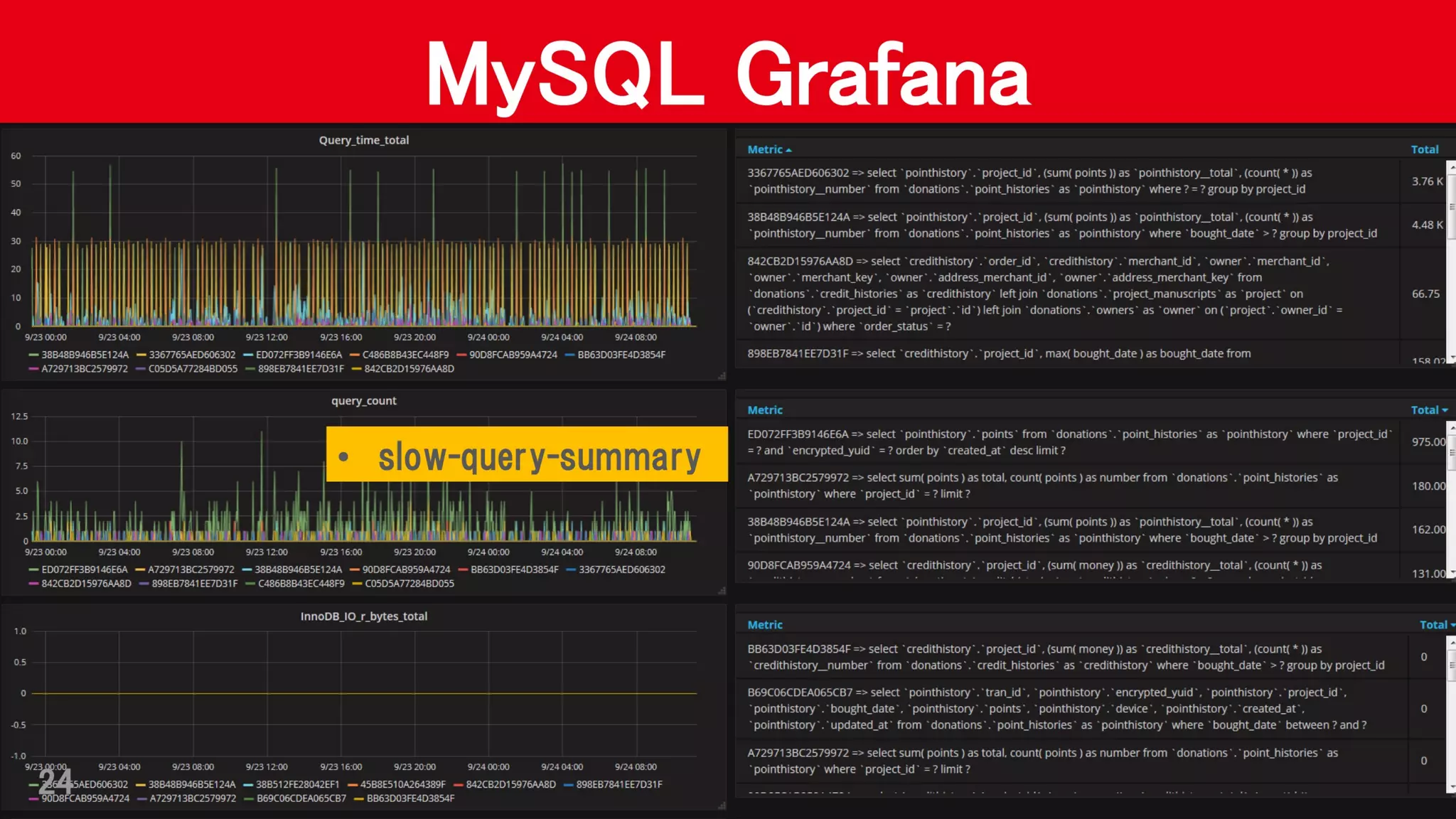Click scroll-down arrow in second metric table
Viewport: 1456px width, 819px height.
click(x=1451, y=572)
